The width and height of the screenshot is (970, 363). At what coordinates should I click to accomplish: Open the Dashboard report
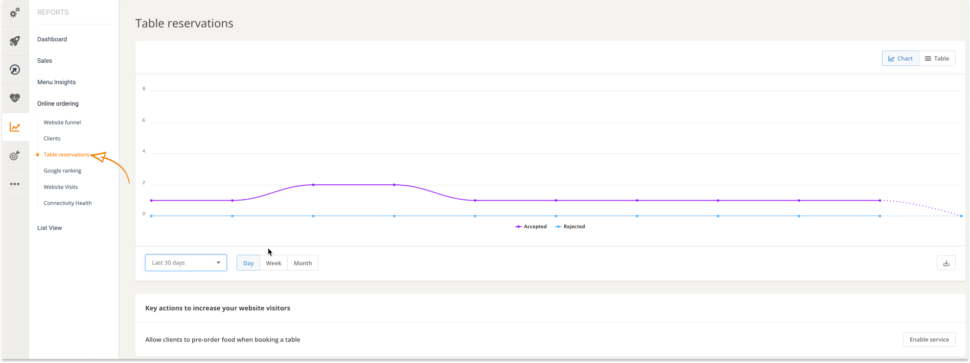click(52, 39)
